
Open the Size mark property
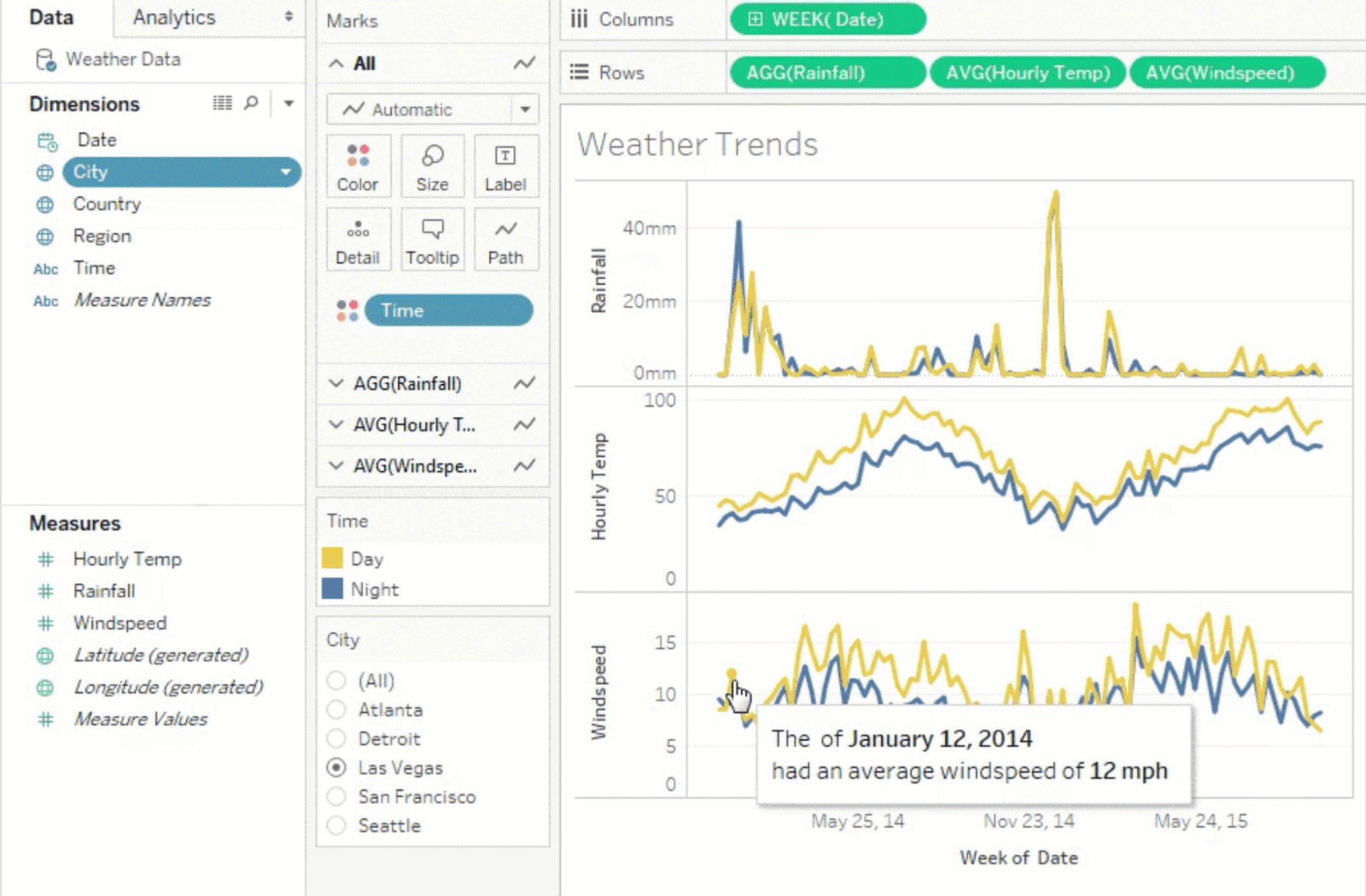432,166
